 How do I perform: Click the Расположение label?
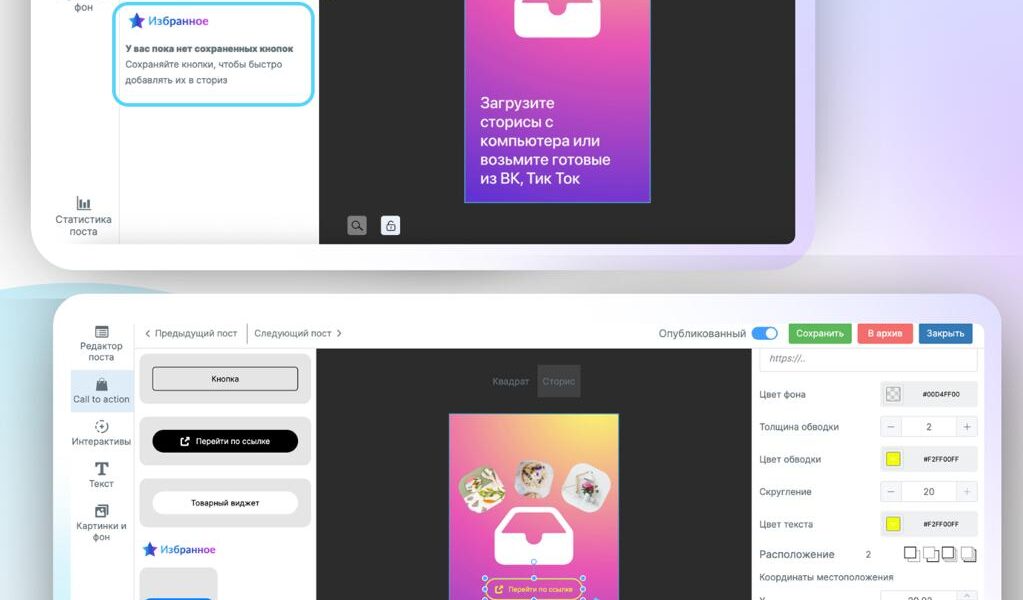[797, 554]
